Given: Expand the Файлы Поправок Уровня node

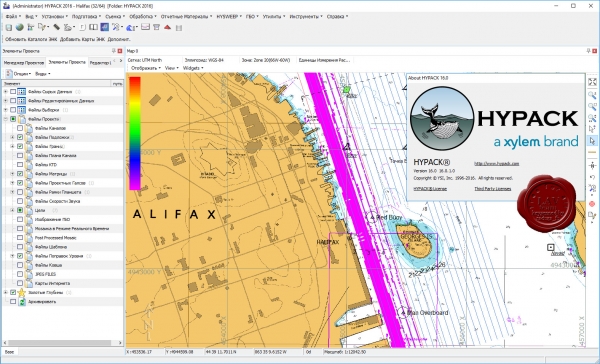Looking at the screenshot, I should tap(13, 256).
